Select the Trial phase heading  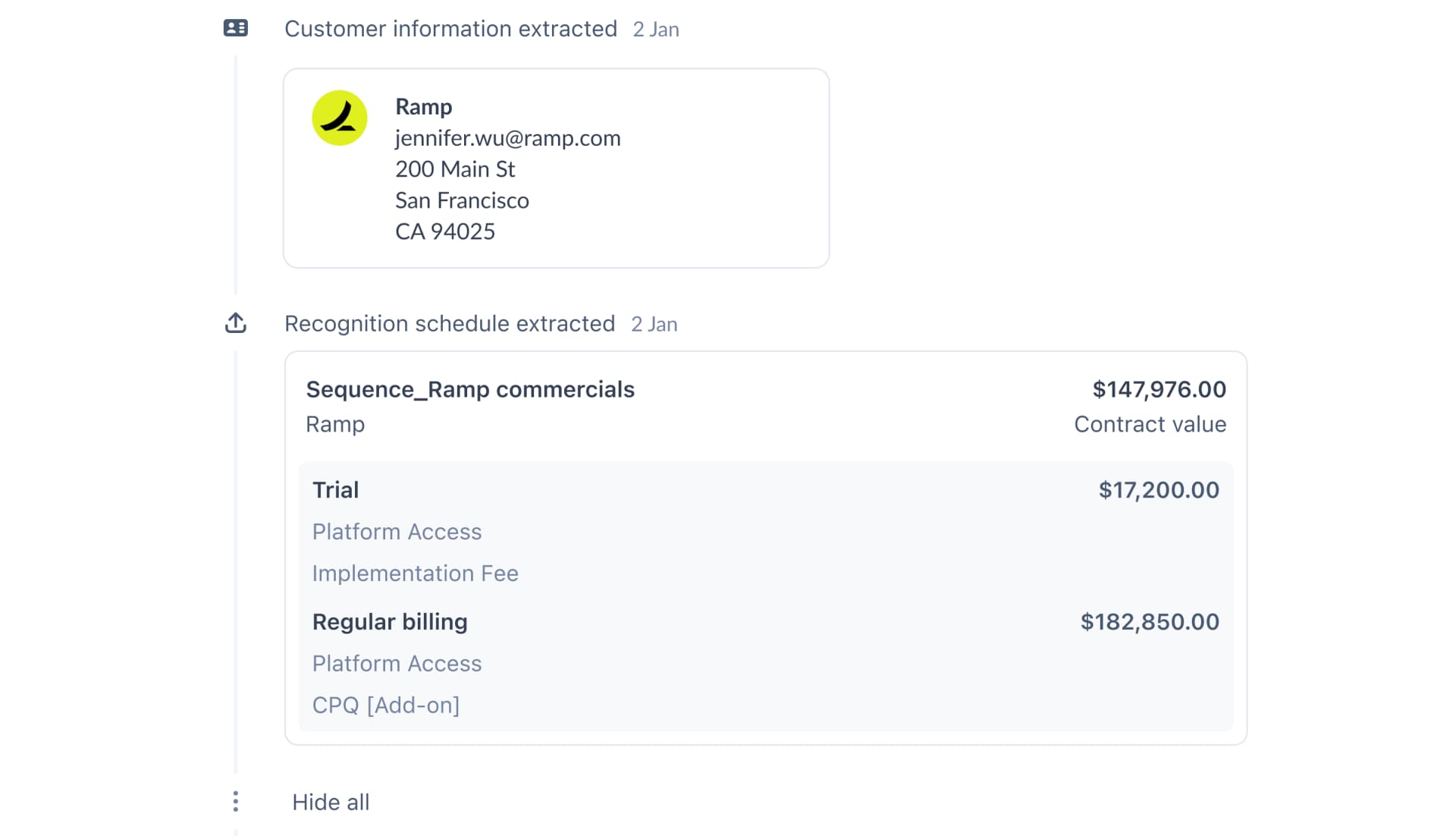point(336,490)
